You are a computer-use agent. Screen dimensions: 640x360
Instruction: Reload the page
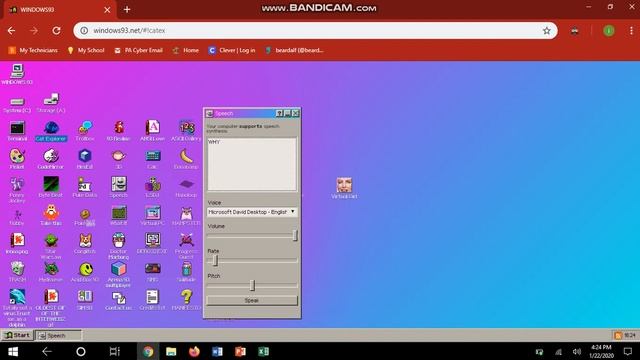(56, 31)
